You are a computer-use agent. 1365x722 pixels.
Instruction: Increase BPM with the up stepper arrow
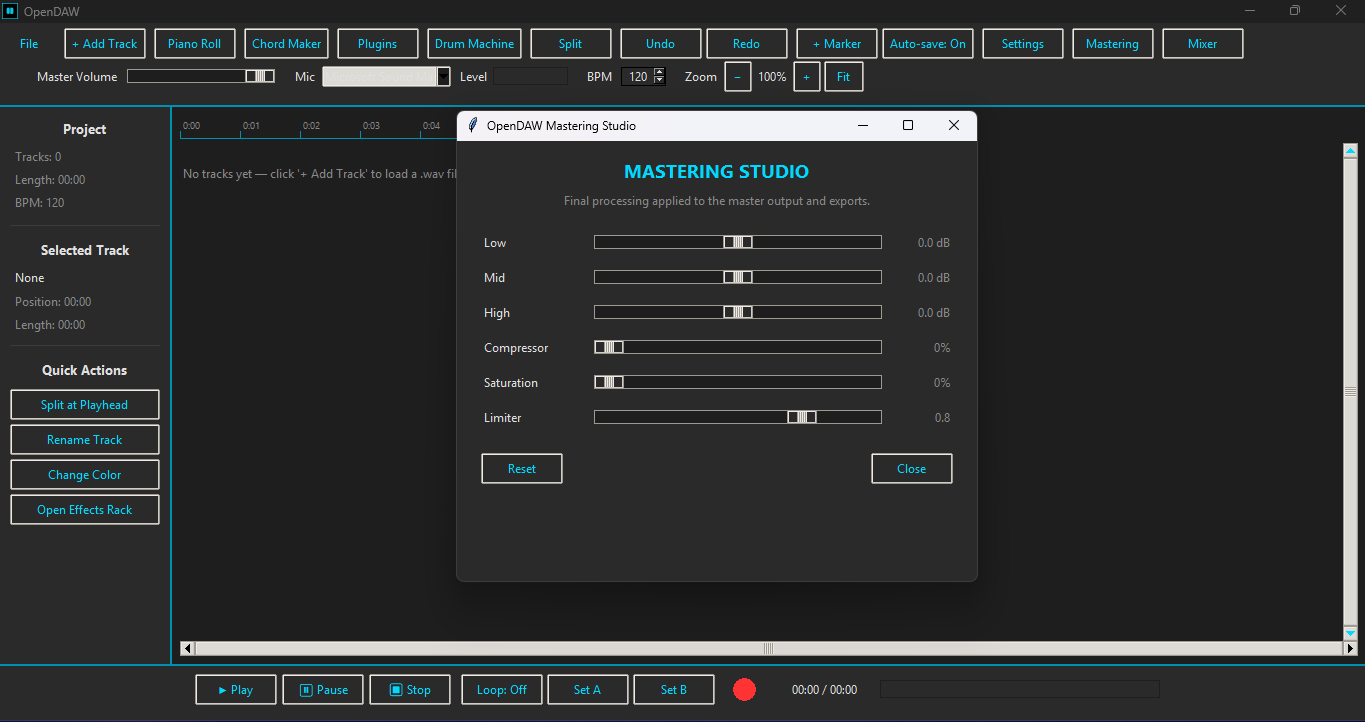click(659, 72)
